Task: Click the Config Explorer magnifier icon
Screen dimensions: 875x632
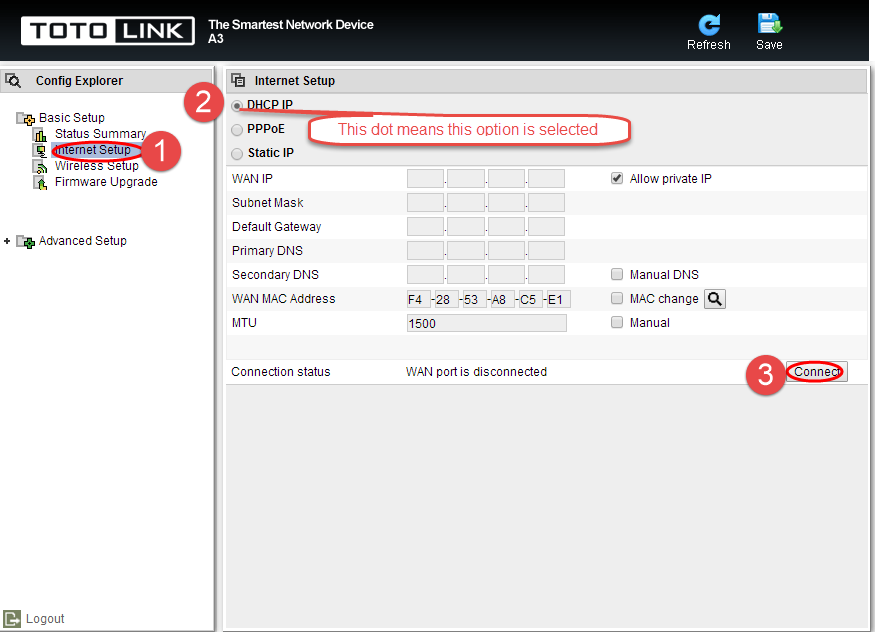Action: [x=13, y=81]
